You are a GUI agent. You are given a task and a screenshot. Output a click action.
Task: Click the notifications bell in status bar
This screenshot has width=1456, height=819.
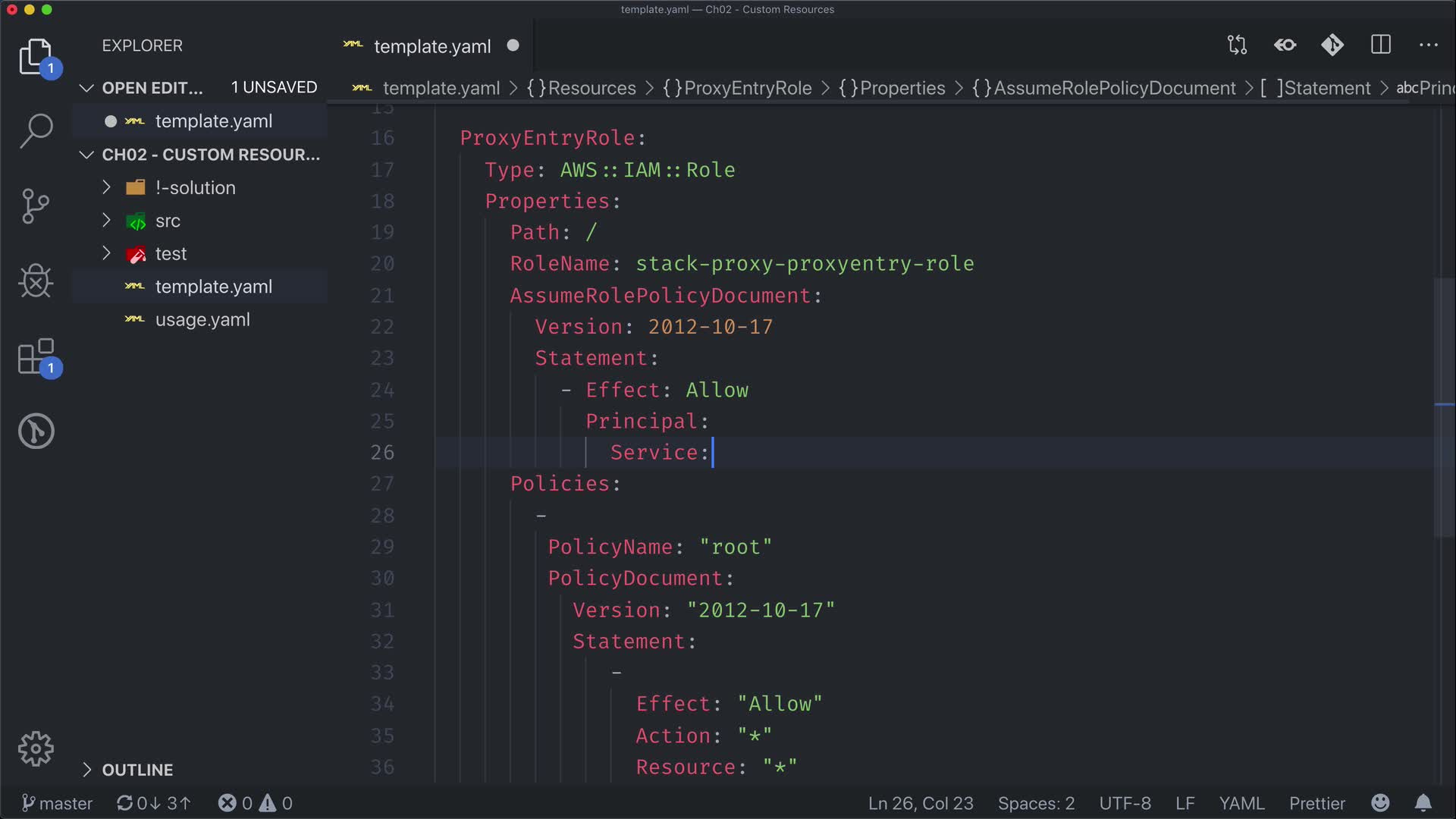point(1423,803)
